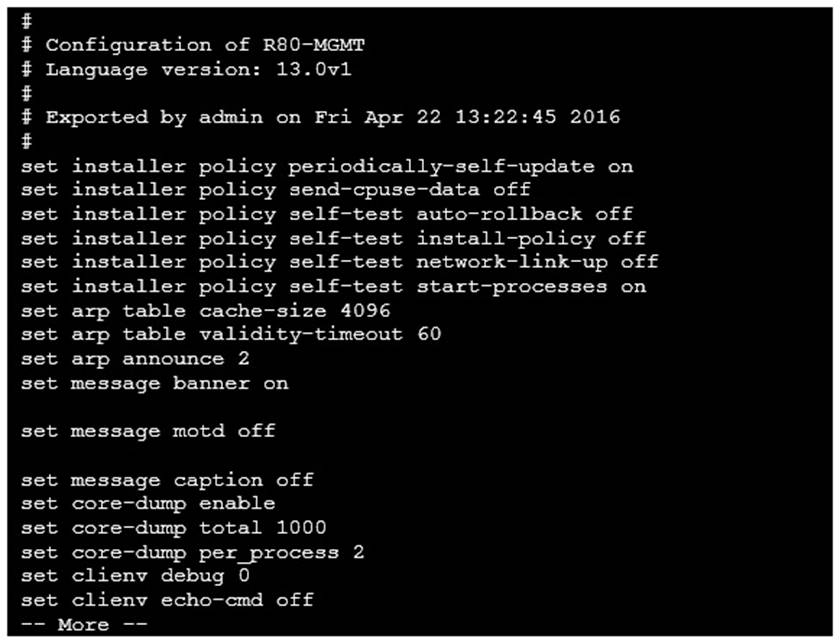The height and width of the screenshot is (642, 840).
Task: Click the 'periodically-self-update on' line
Action: (x=327, y=166)
